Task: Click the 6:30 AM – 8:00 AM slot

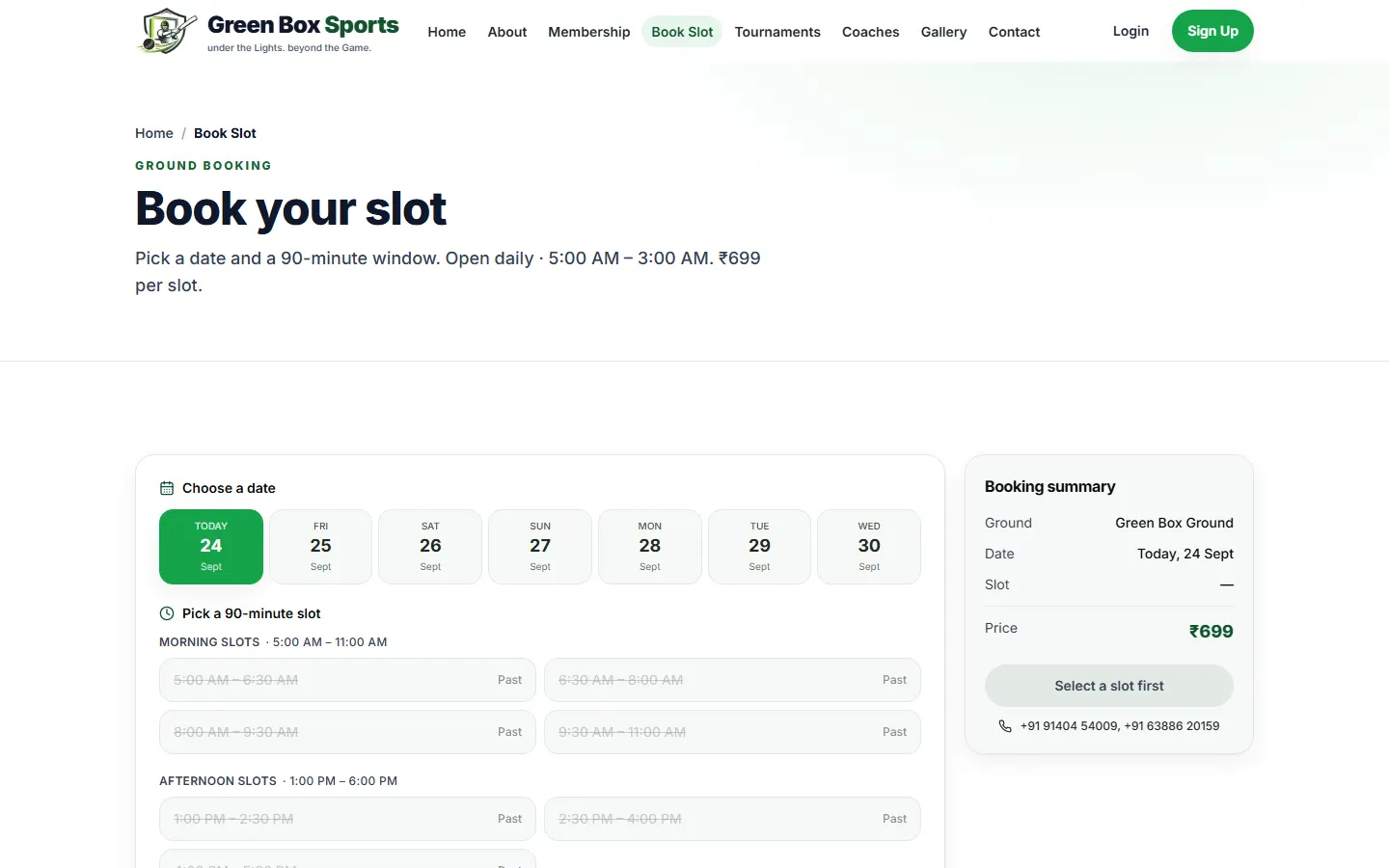Action: pyautogui.click(x=732, y=680)
